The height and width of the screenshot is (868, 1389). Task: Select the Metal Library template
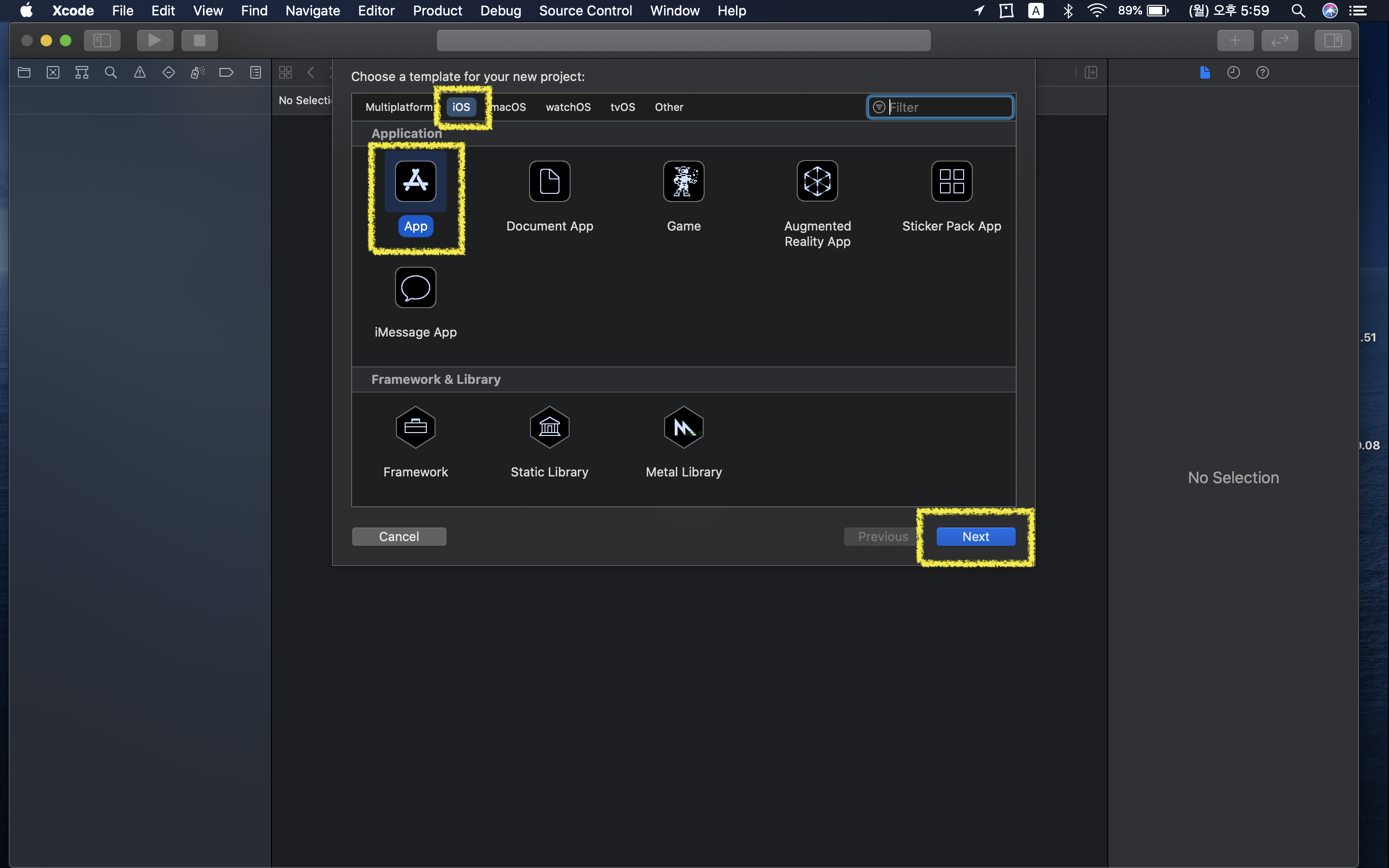click(683, 428)
